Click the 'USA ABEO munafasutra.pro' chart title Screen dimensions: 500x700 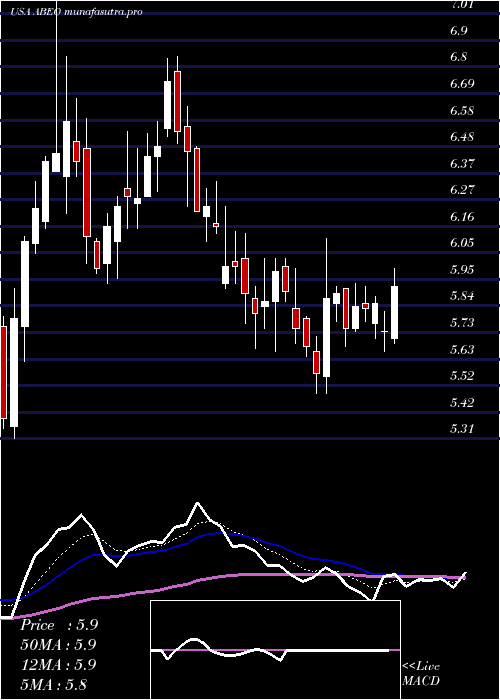coord(77,12)
